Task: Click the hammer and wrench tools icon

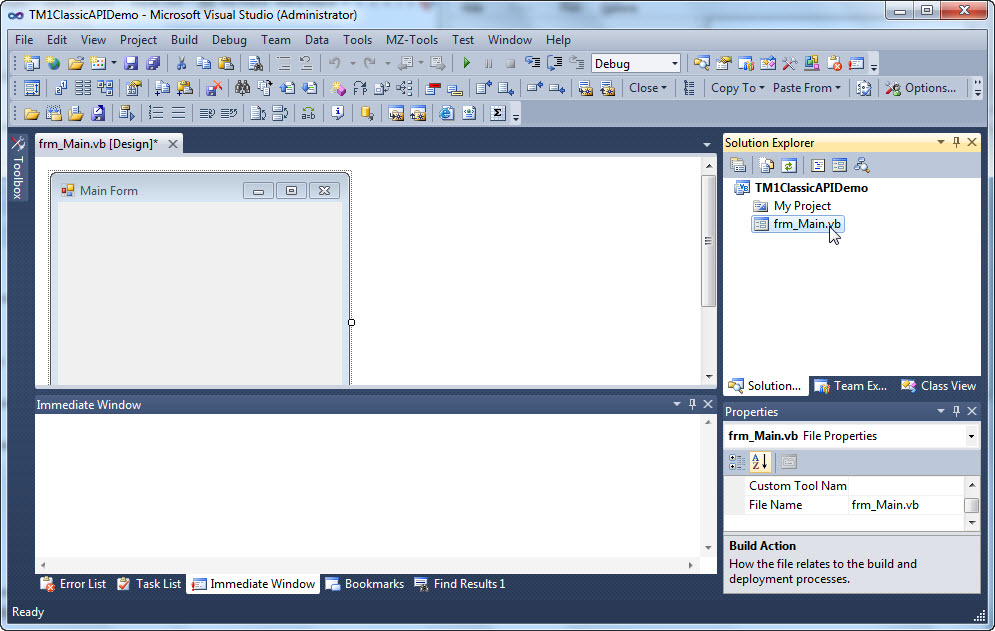Action: pos(789,63)
